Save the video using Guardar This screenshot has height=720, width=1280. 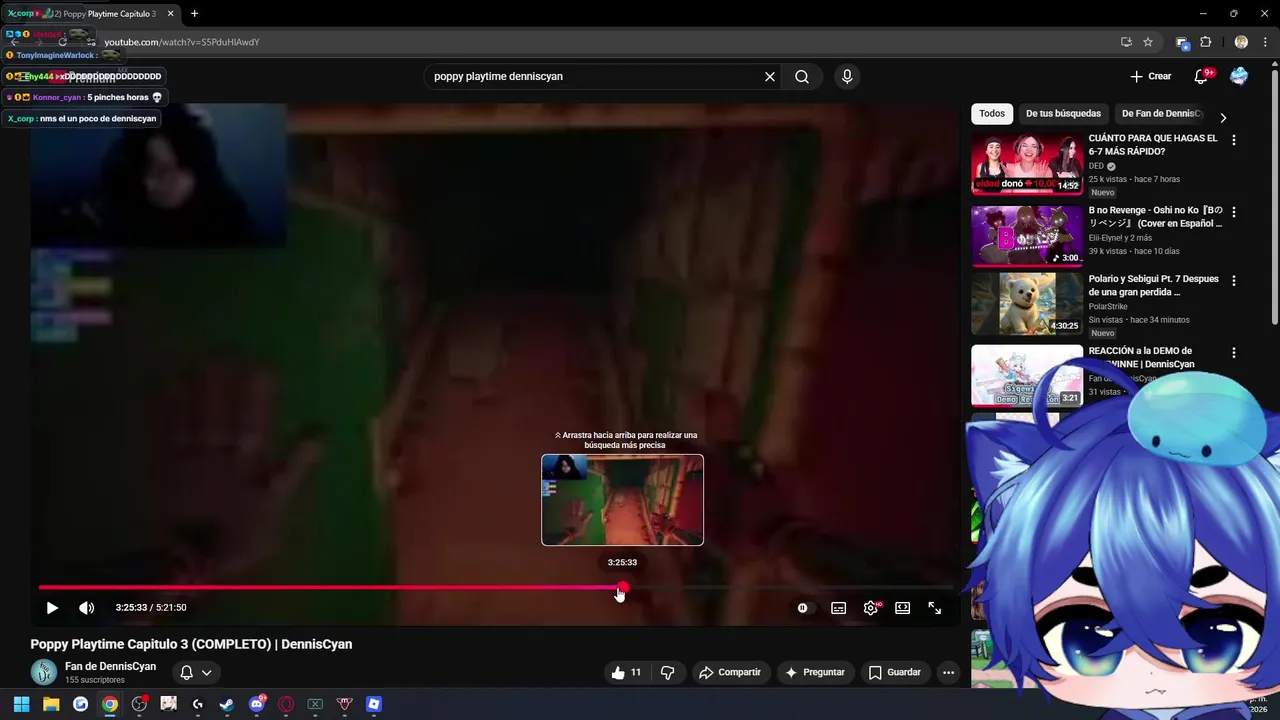[895, 672]
